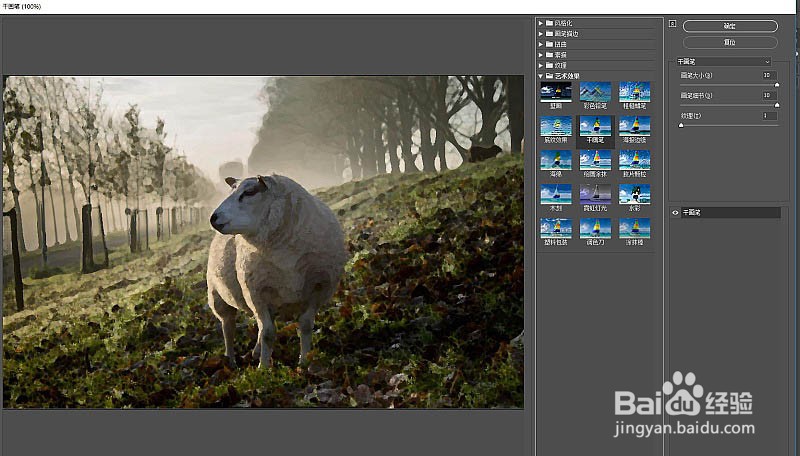Select the 涂抹棒 (Smudge Stick) filter thumbnail
Viewport: 800px width, 456px height.
[x=634, y=229]
